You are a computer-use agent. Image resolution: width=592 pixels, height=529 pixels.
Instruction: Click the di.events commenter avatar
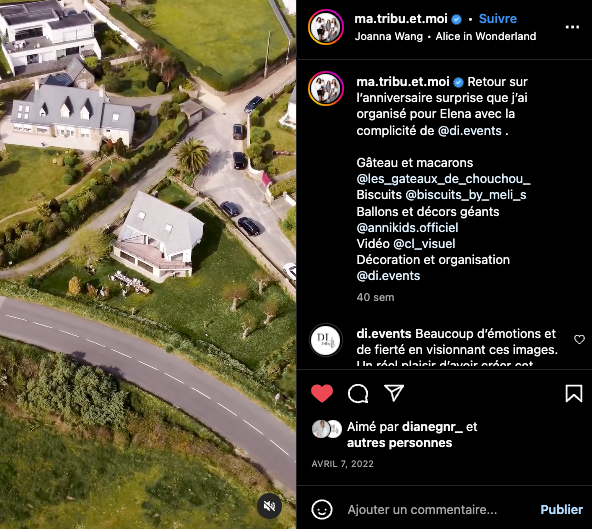point(326,340)
